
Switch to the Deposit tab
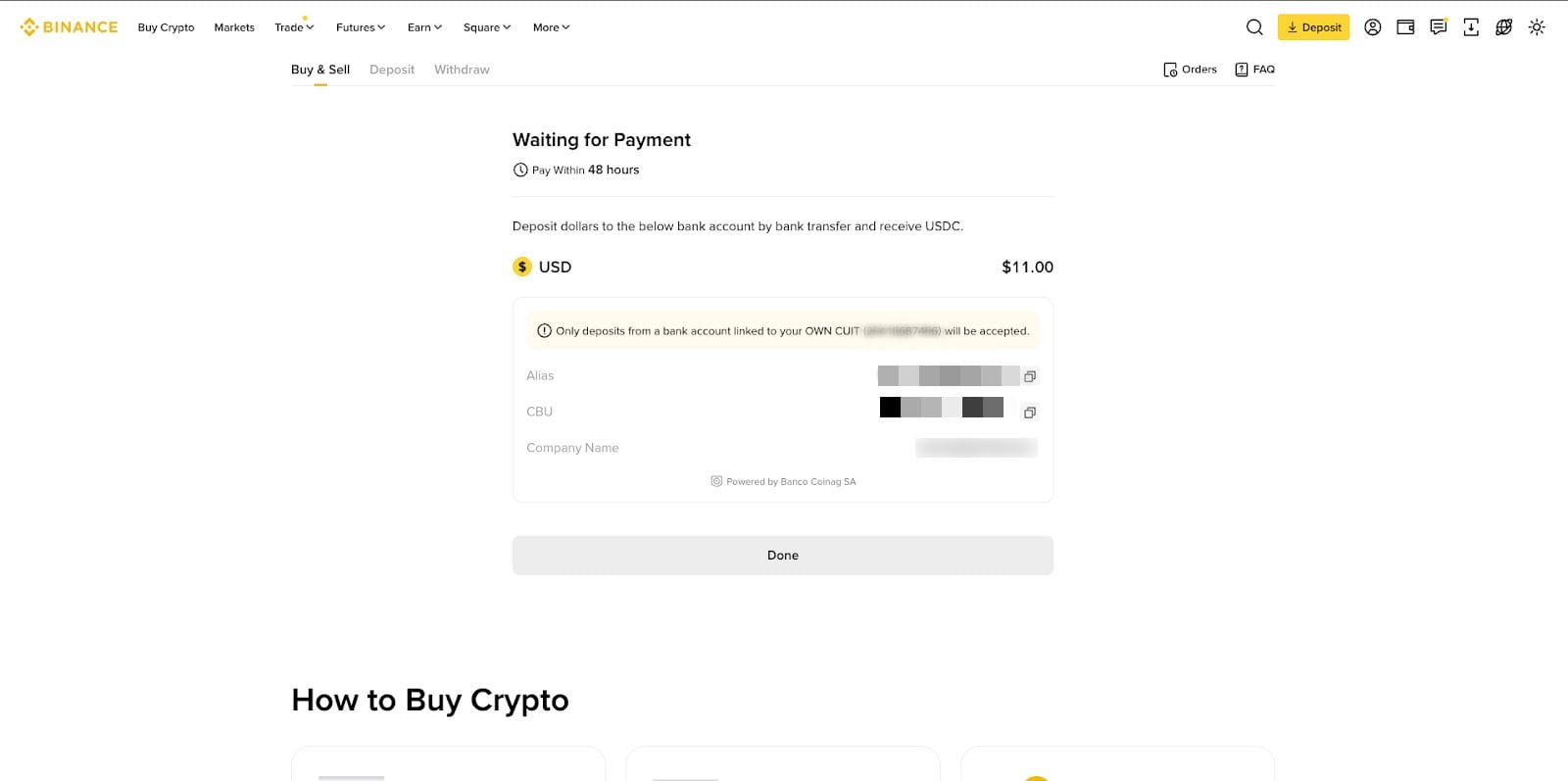[x=392, y=70]
